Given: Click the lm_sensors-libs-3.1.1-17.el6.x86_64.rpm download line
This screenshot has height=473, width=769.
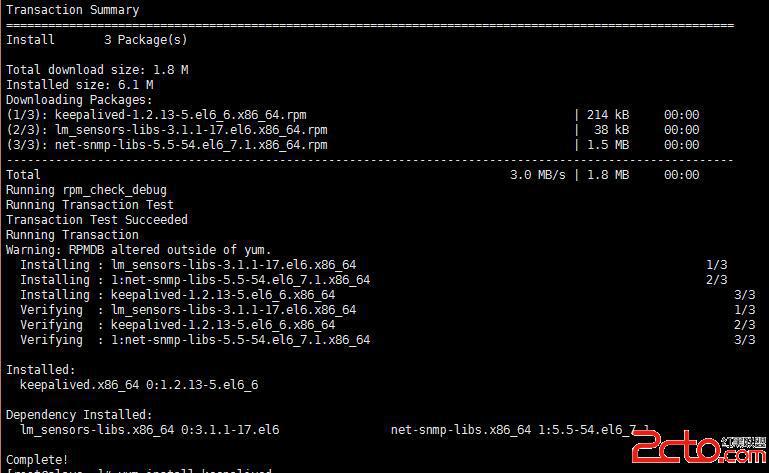Looking at the screenshot, I should 353,130.
